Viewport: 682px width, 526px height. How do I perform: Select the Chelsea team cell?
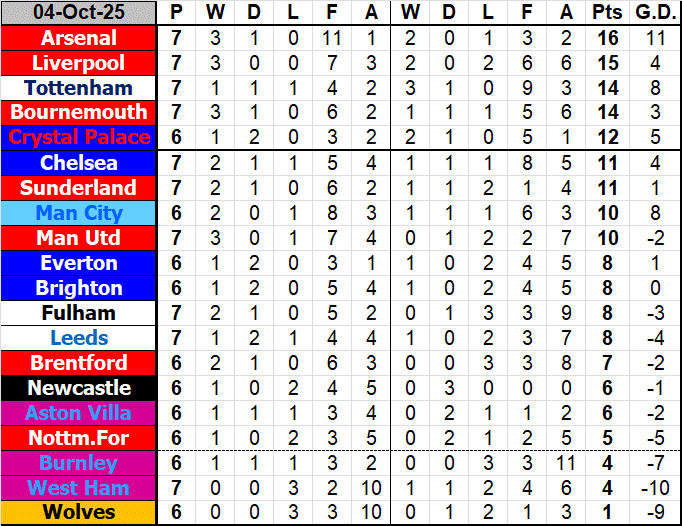tap(79, 163)
